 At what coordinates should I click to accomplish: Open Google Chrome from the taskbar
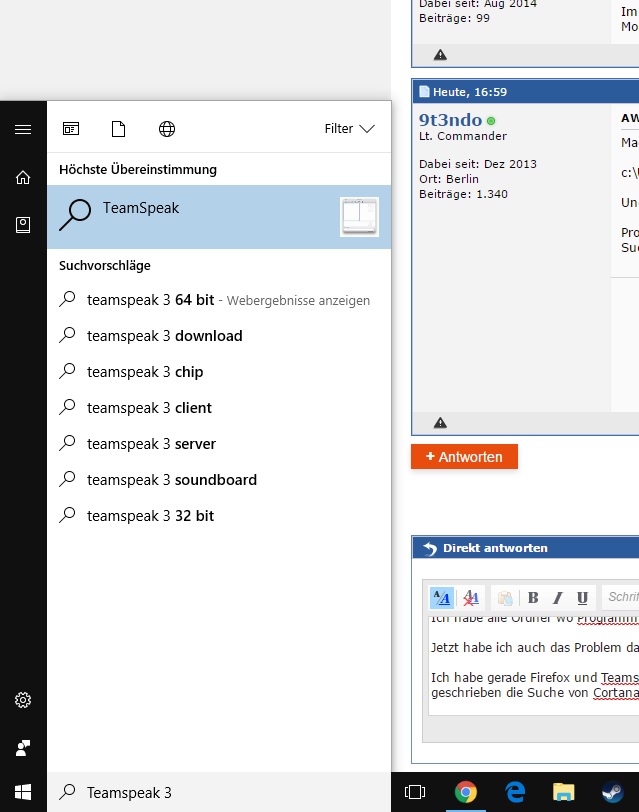pos(466,792)
